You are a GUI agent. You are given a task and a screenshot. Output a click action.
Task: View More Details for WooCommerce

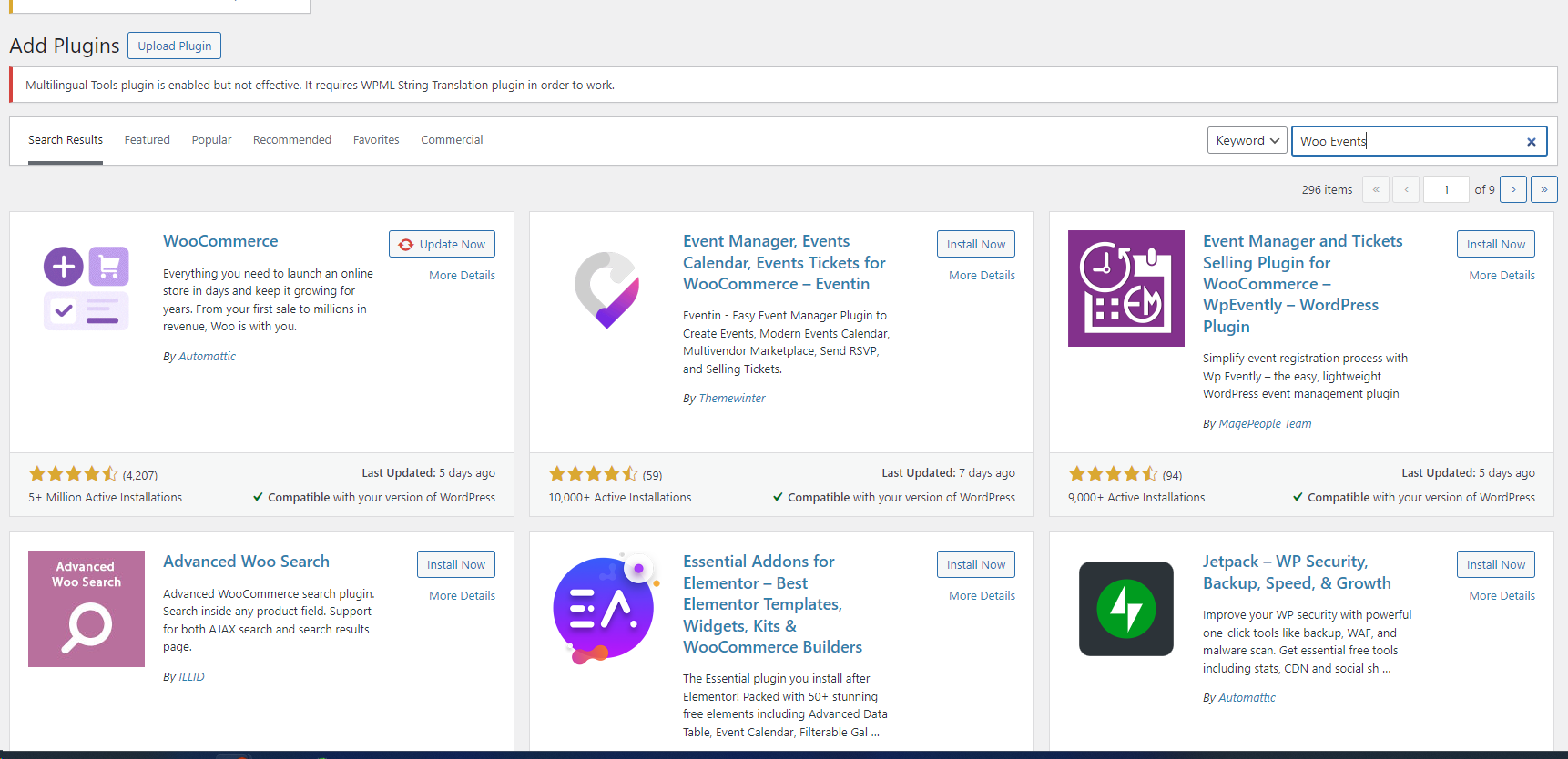pyautogui.click(x=463, y=276)
